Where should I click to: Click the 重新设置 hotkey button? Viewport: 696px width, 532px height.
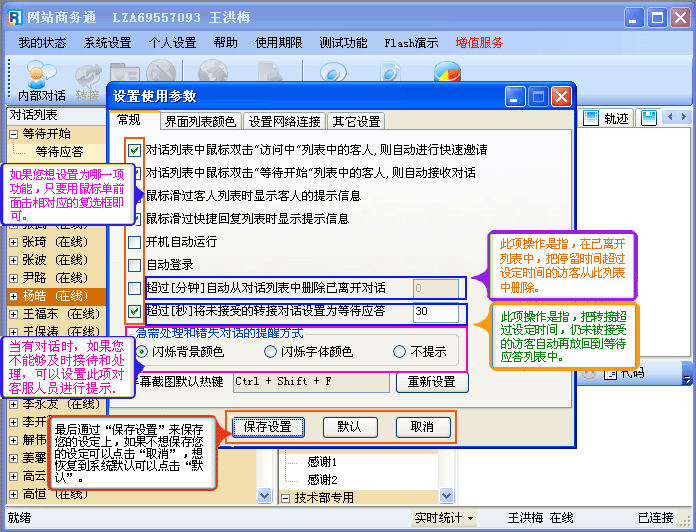click(431, 382)
